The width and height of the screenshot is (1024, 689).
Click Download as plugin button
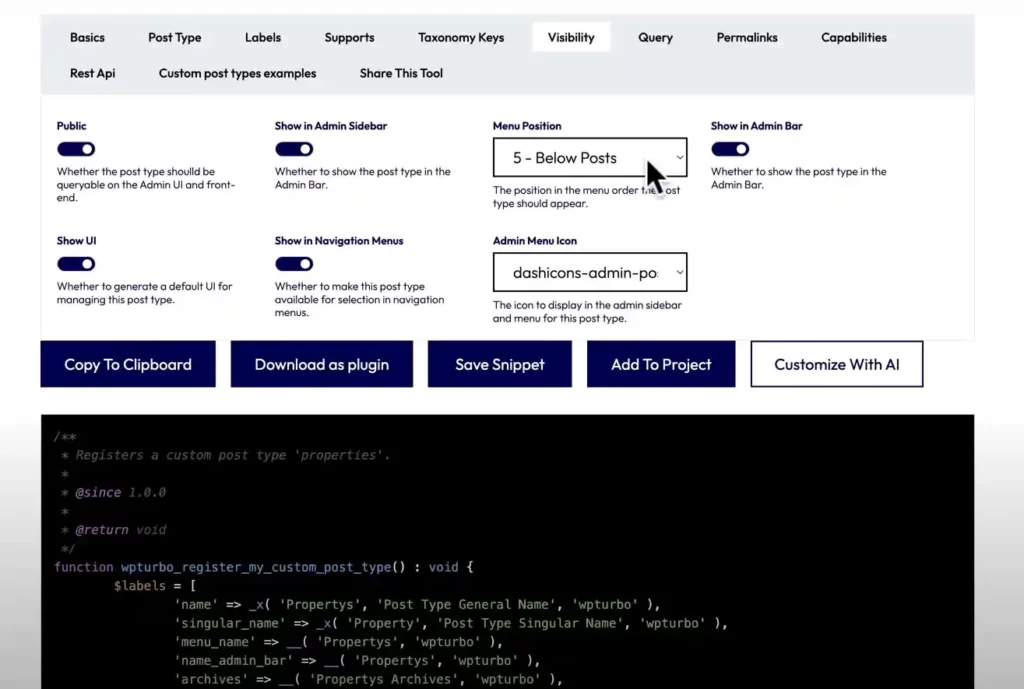(x=321, y=364)
